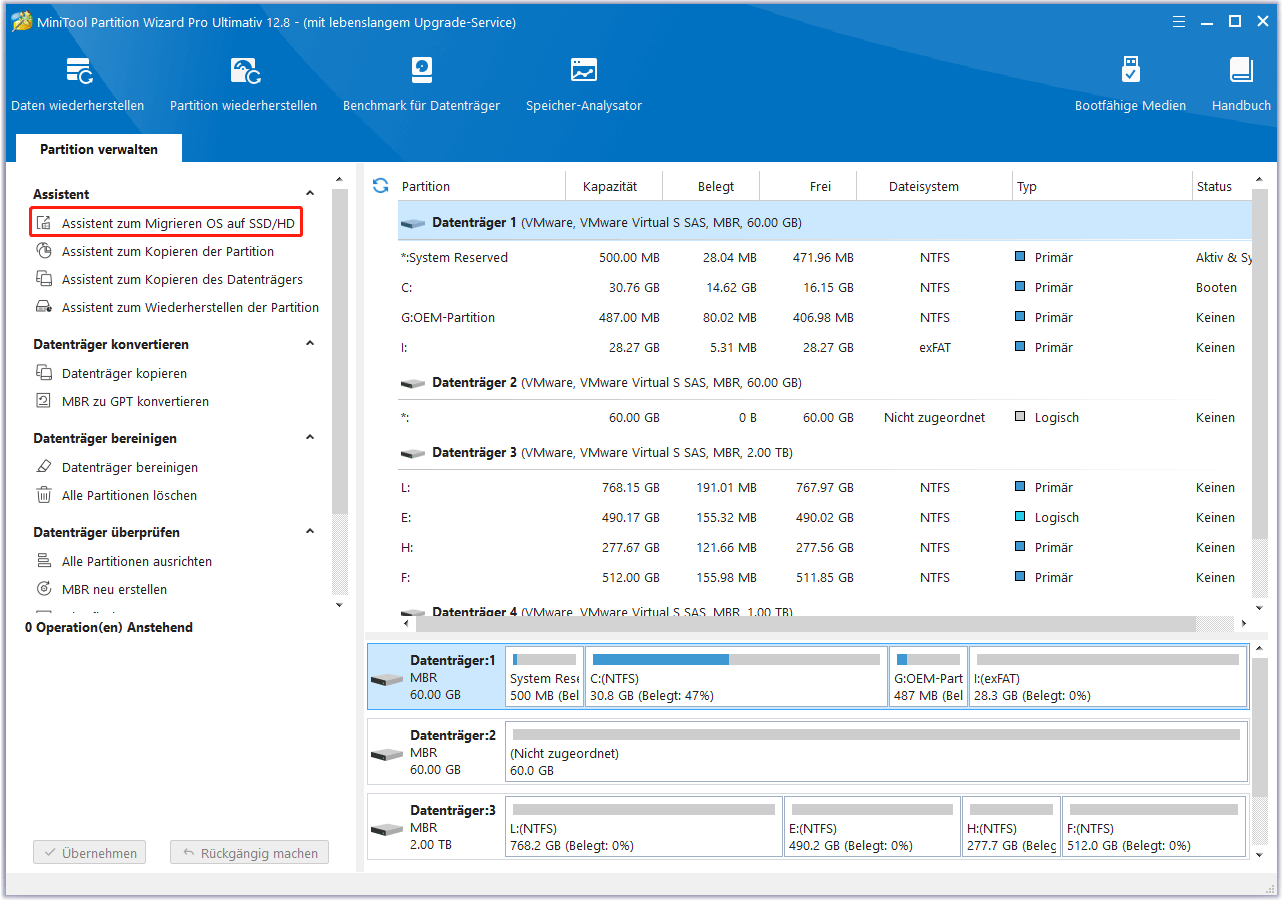Image resolution: width=1282 pixels, height=901 pixels.
Task: Select F:(NTFS) block in disk map
Action: pyautogui.click(x=1154, y=827)
